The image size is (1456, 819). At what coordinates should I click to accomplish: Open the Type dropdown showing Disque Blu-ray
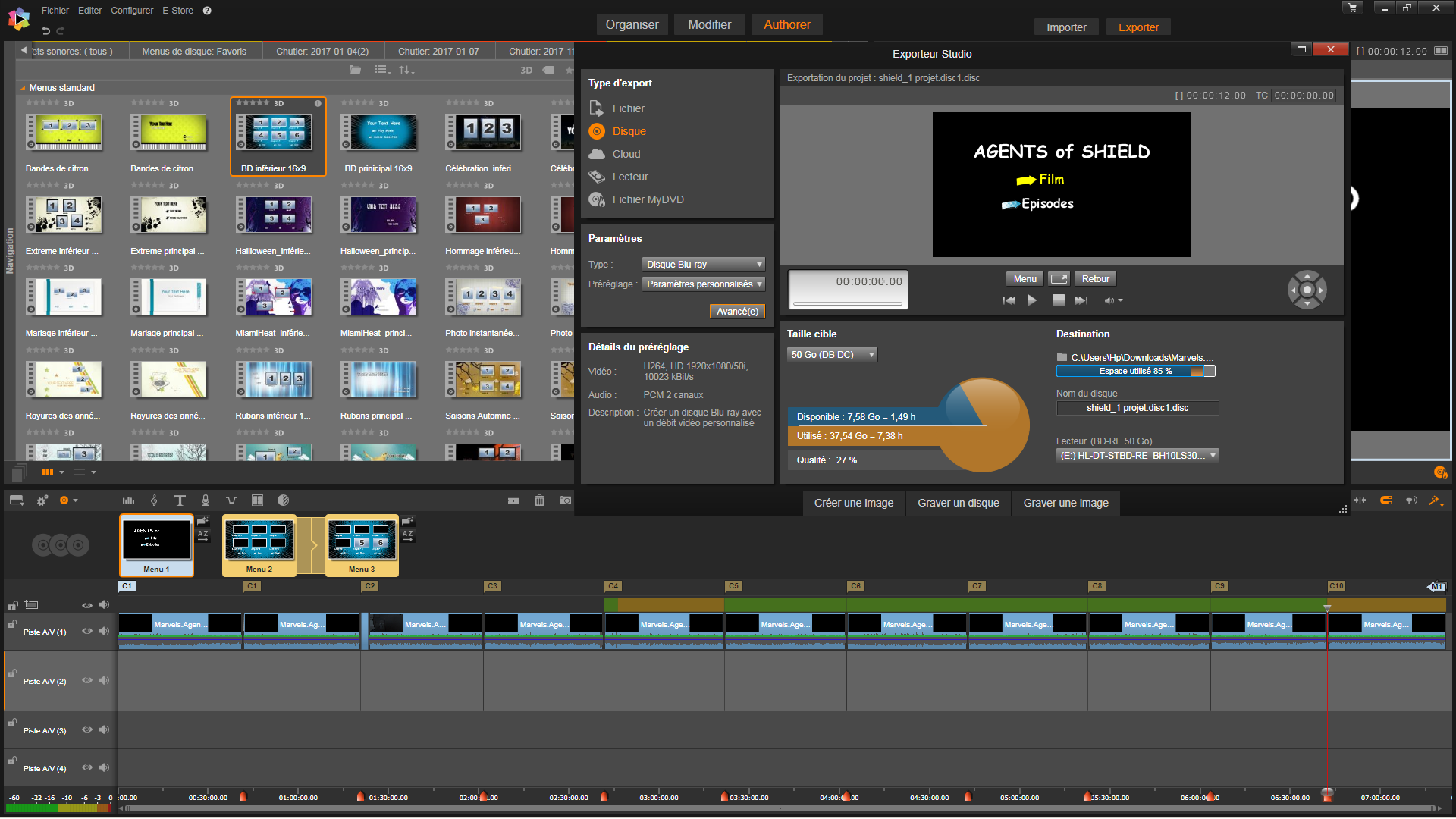point(704,265)
